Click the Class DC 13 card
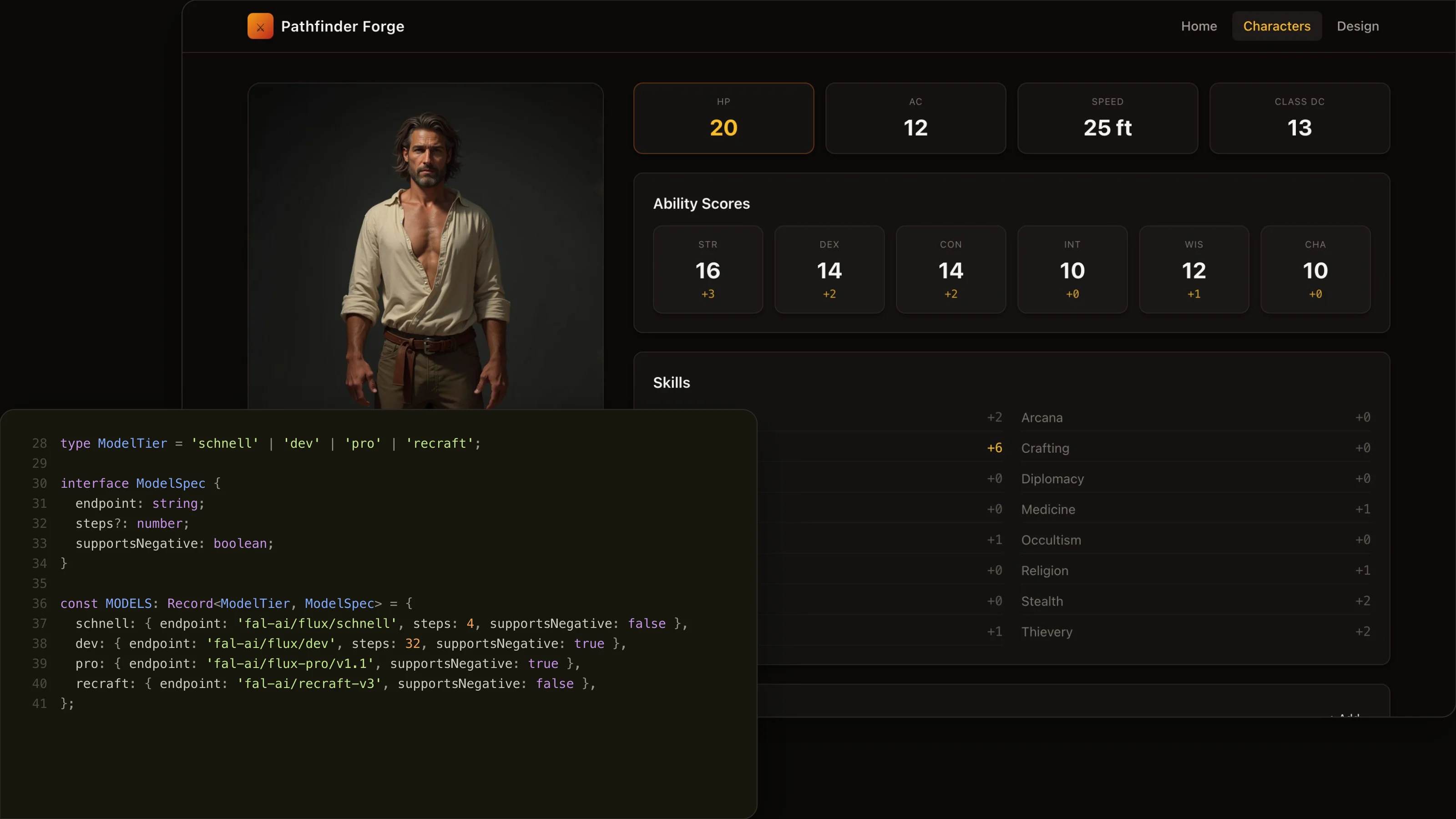 [x=1299, y=118]
